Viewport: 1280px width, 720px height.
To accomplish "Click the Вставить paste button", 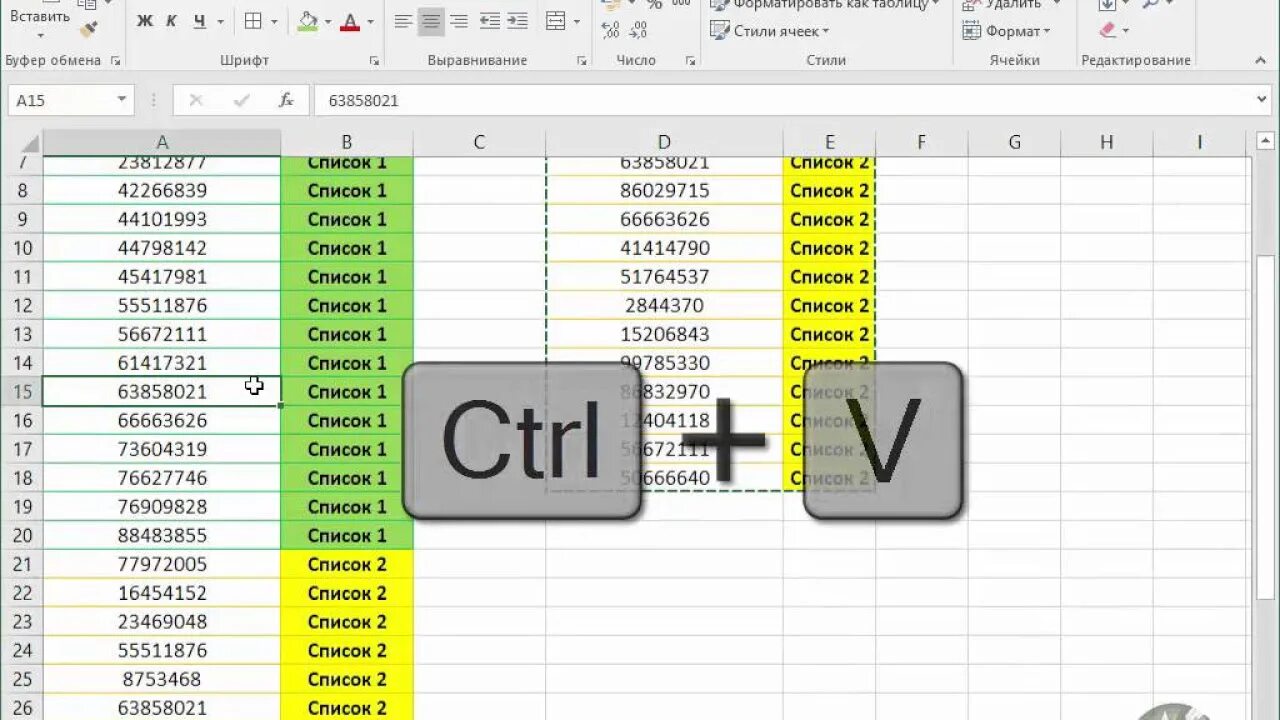I will 40,16.
